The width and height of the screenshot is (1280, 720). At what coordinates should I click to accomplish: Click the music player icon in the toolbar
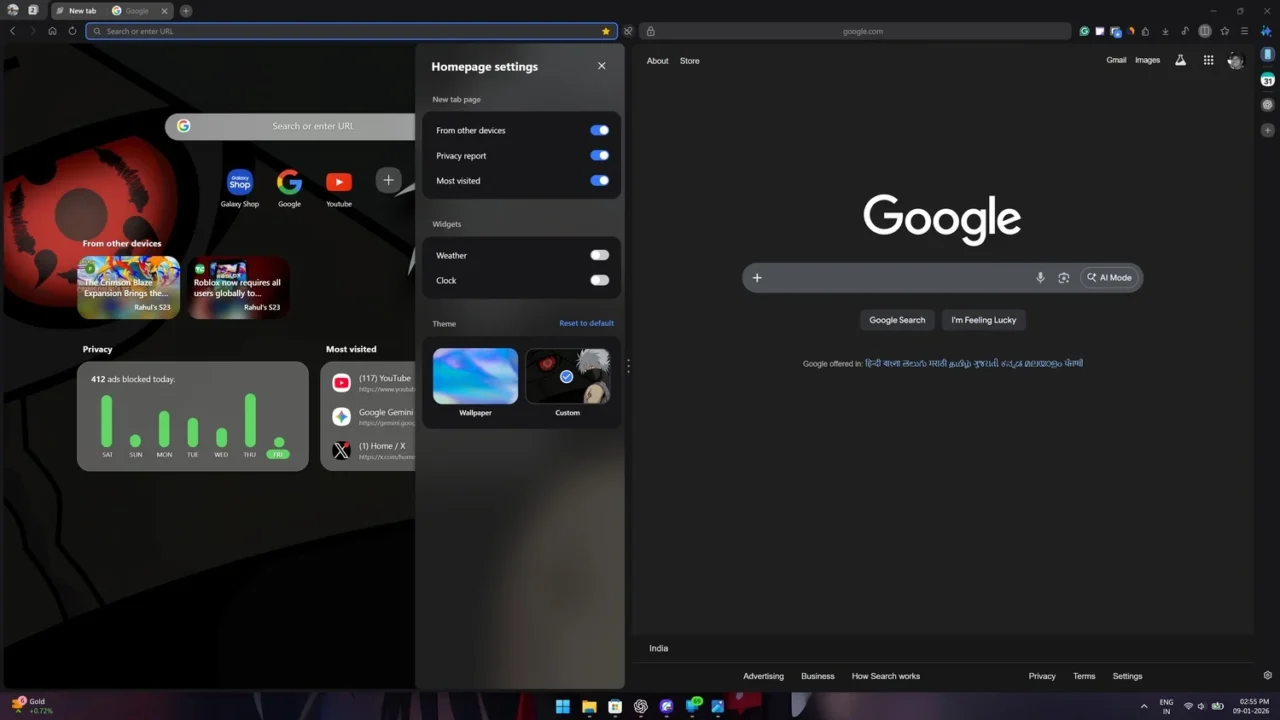(1185, 31)
